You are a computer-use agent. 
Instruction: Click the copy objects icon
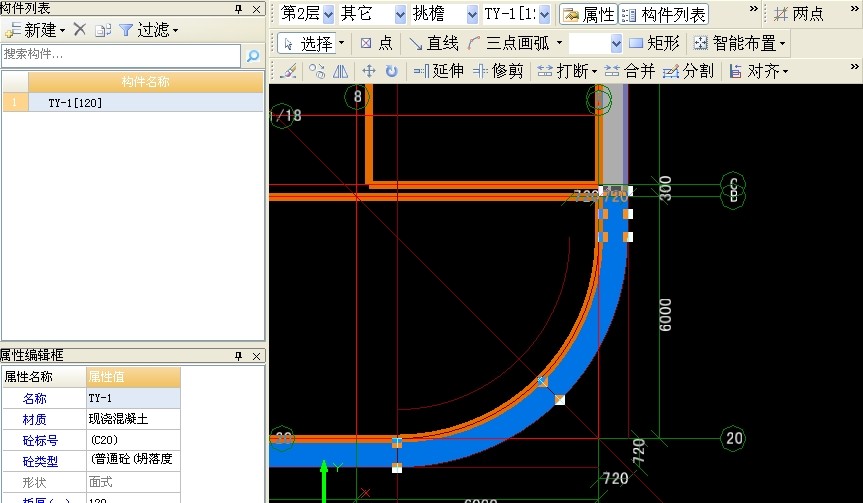[316, 71]
